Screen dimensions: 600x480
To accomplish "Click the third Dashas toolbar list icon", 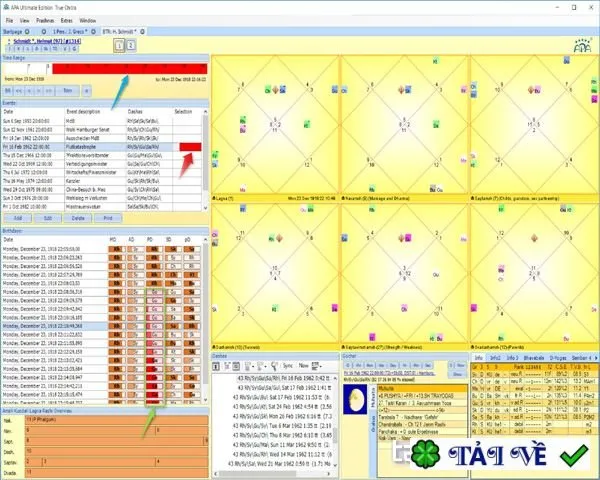I will pyautogui.click(x=236, y=366).
